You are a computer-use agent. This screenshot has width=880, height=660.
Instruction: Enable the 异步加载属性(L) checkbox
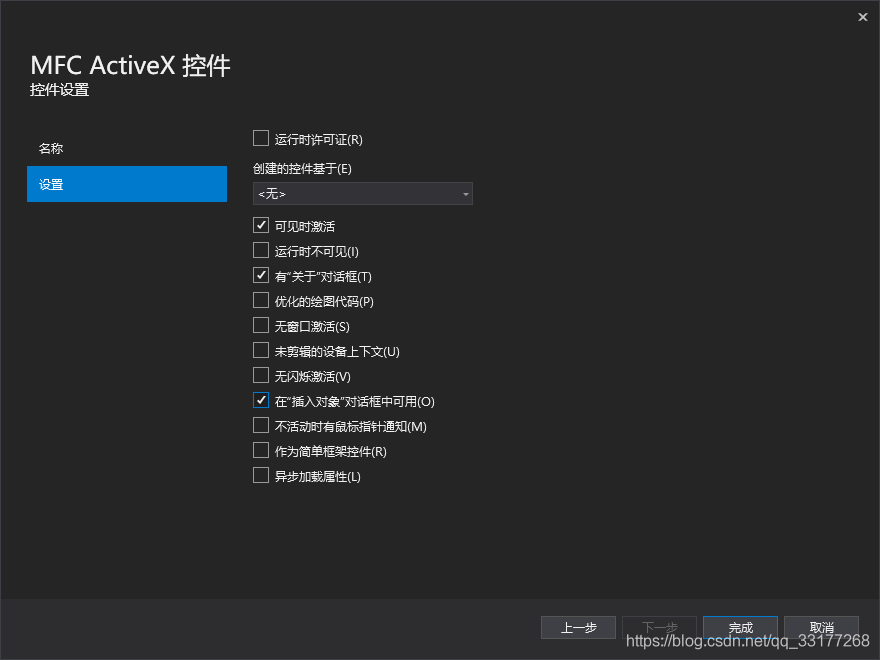(261, 475)
